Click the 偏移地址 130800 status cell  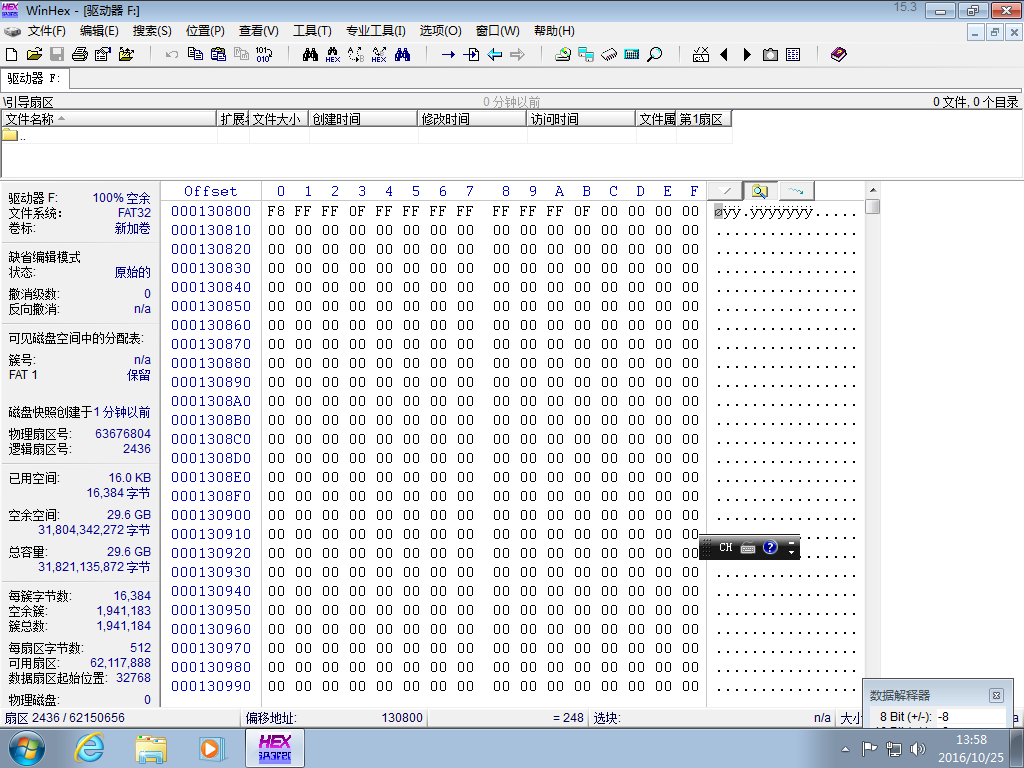(x=334, y=718)
